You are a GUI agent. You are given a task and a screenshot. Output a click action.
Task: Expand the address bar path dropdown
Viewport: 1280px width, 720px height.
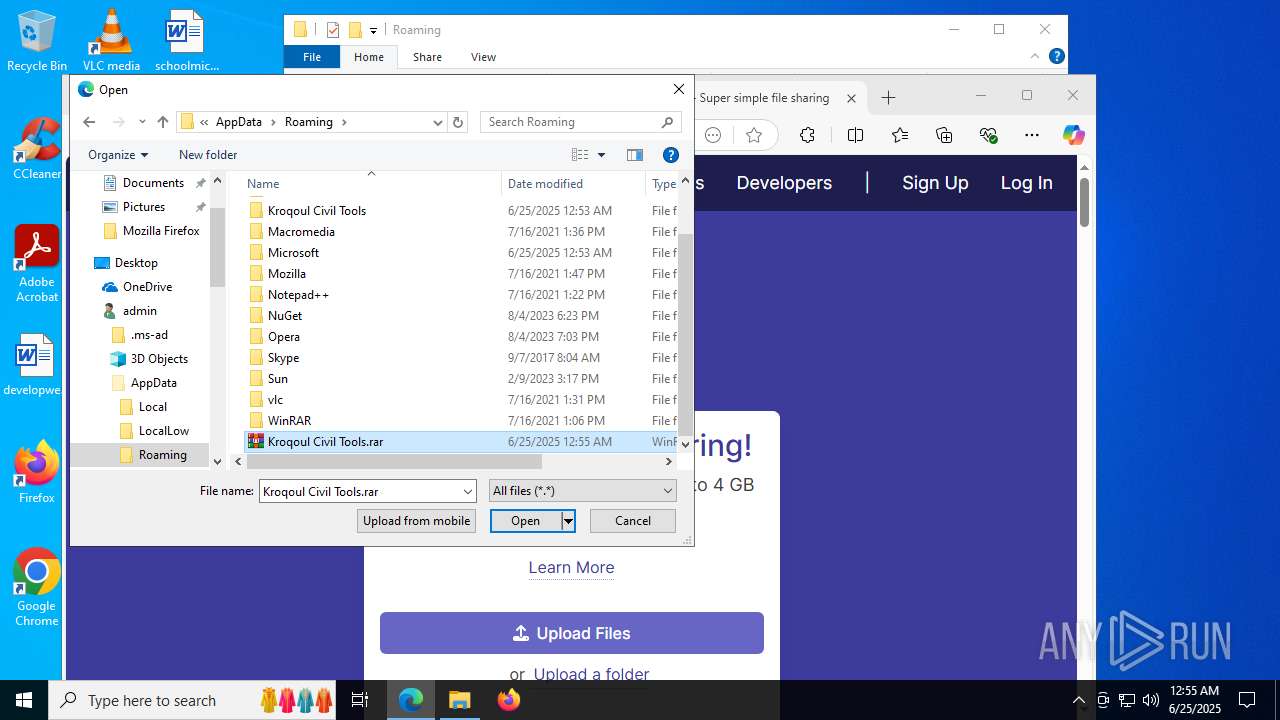[437, 122]
